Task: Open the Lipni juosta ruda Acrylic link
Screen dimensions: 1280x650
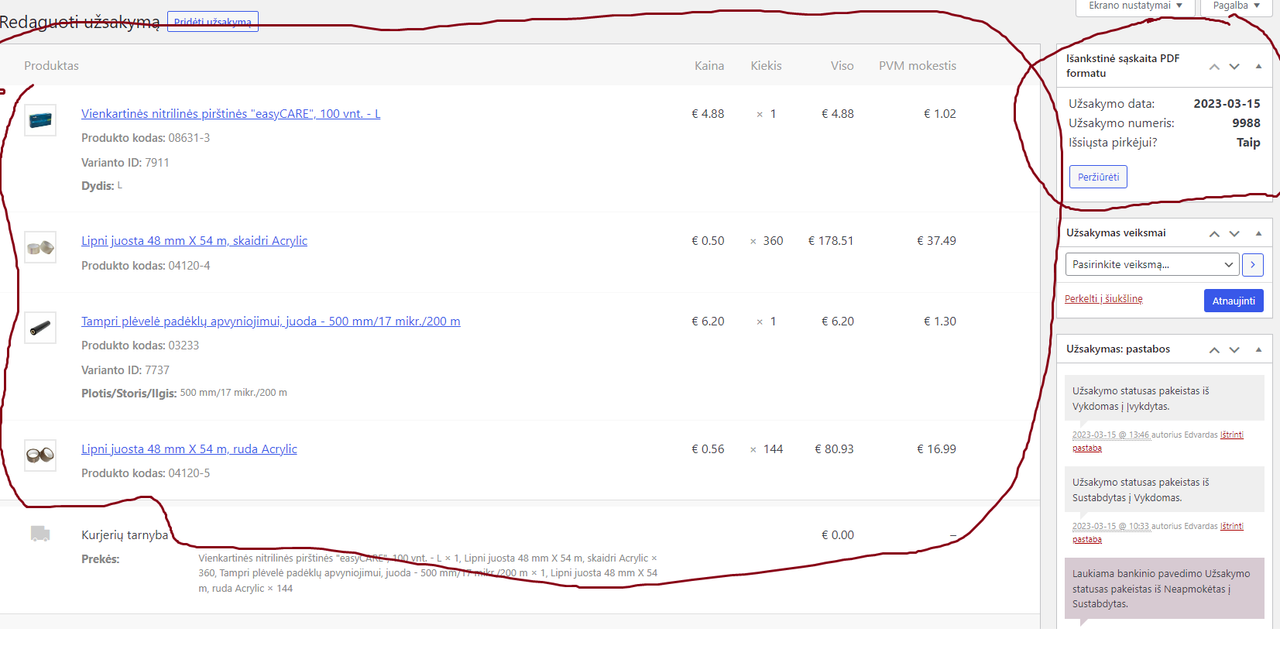Action: (189, 449)
